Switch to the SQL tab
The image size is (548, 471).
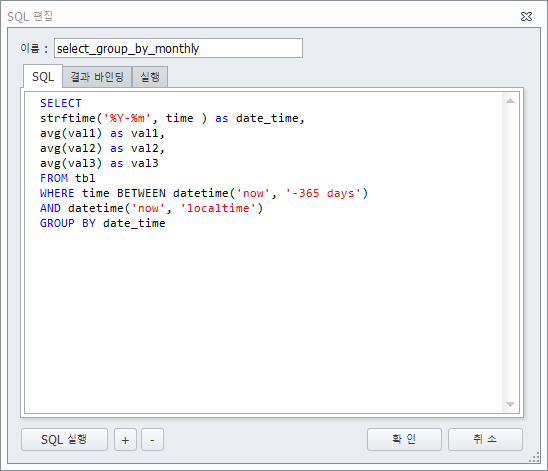pos(43,76)
